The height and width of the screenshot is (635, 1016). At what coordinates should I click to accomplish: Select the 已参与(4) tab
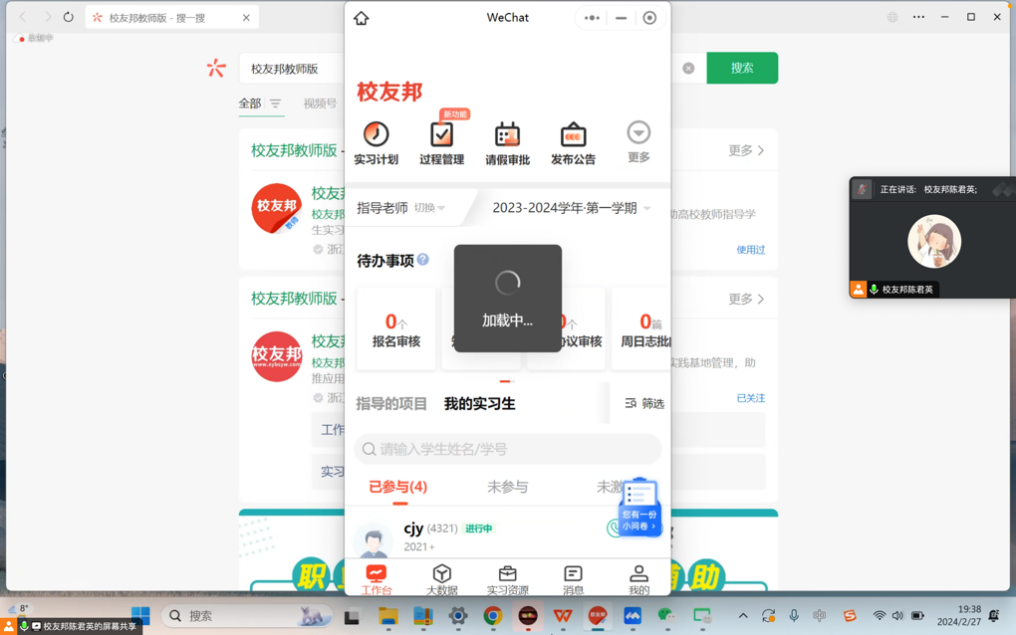point(398,487)
